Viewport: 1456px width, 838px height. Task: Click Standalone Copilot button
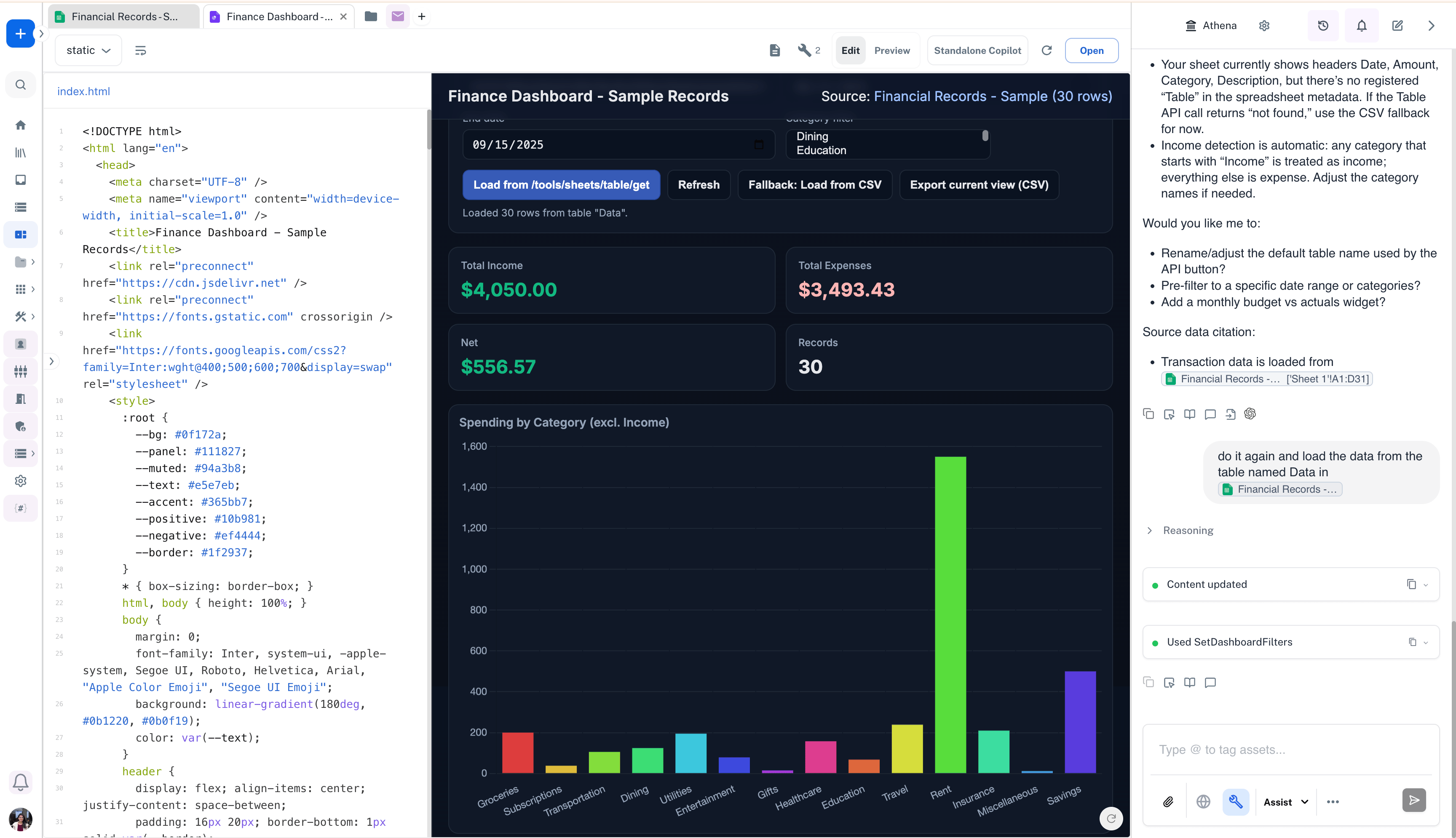(977, 51)
